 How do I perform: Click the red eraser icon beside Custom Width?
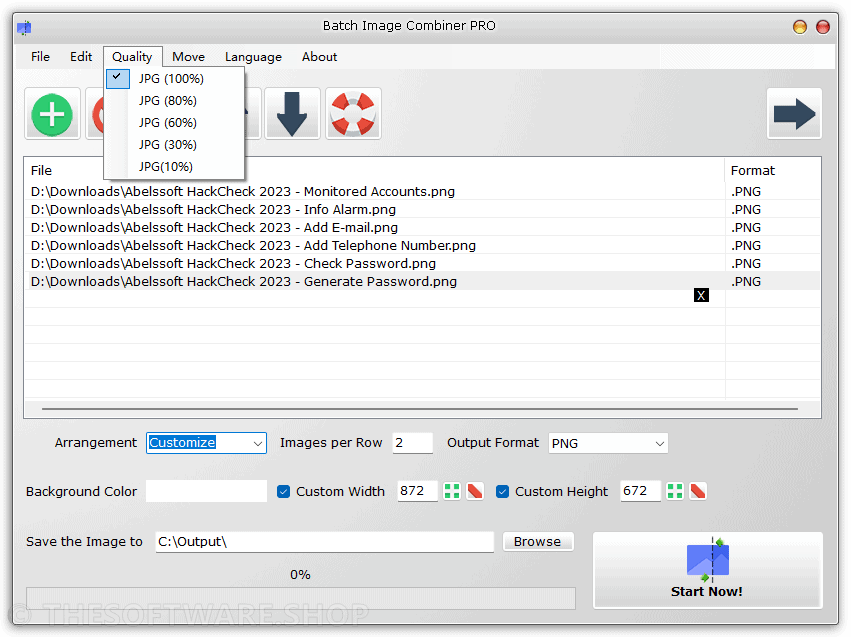coord(475,491)
